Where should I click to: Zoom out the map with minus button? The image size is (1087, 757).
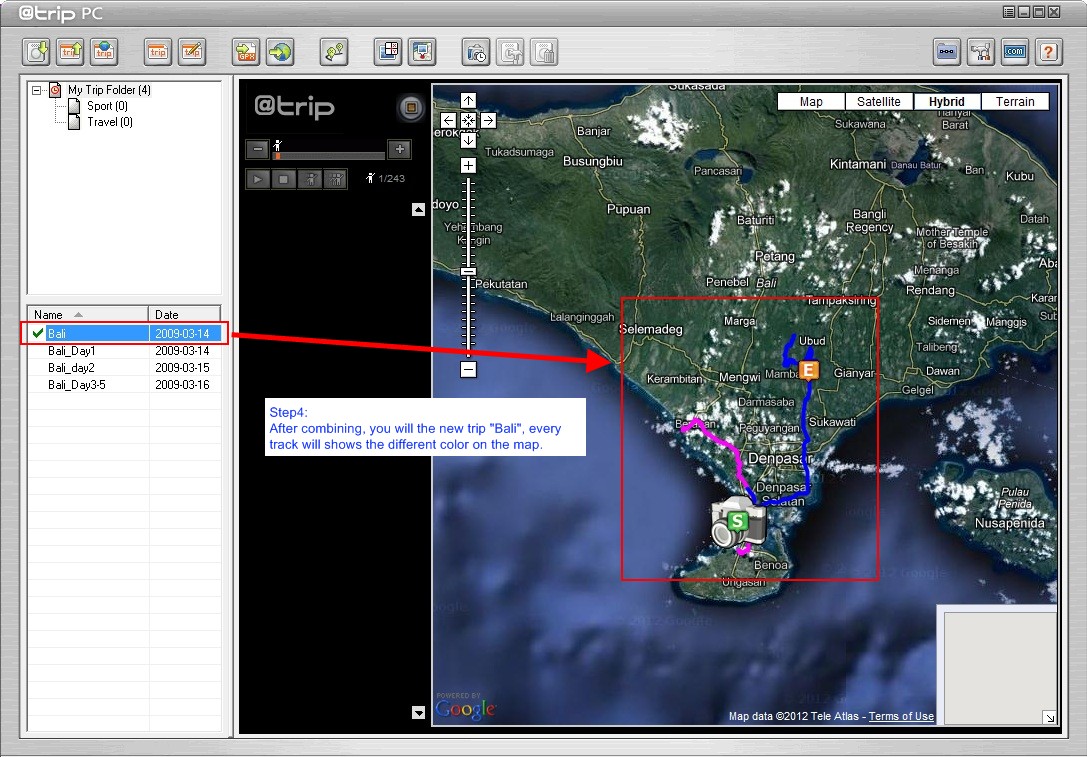tap(469, 369)
